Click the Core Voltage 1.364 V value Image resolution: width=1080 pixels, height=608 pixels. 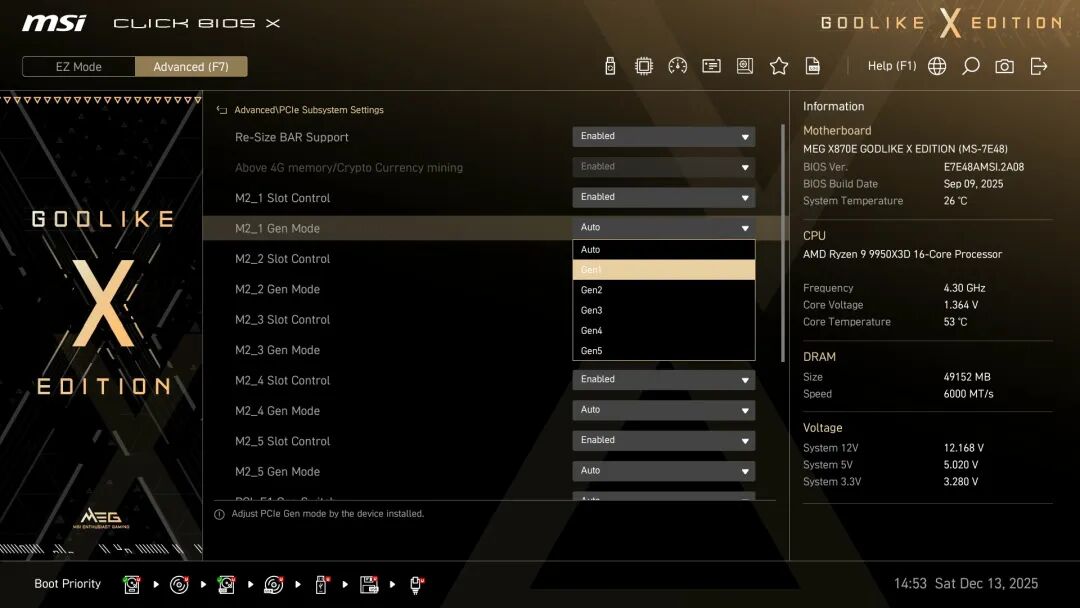coord(961,305)
